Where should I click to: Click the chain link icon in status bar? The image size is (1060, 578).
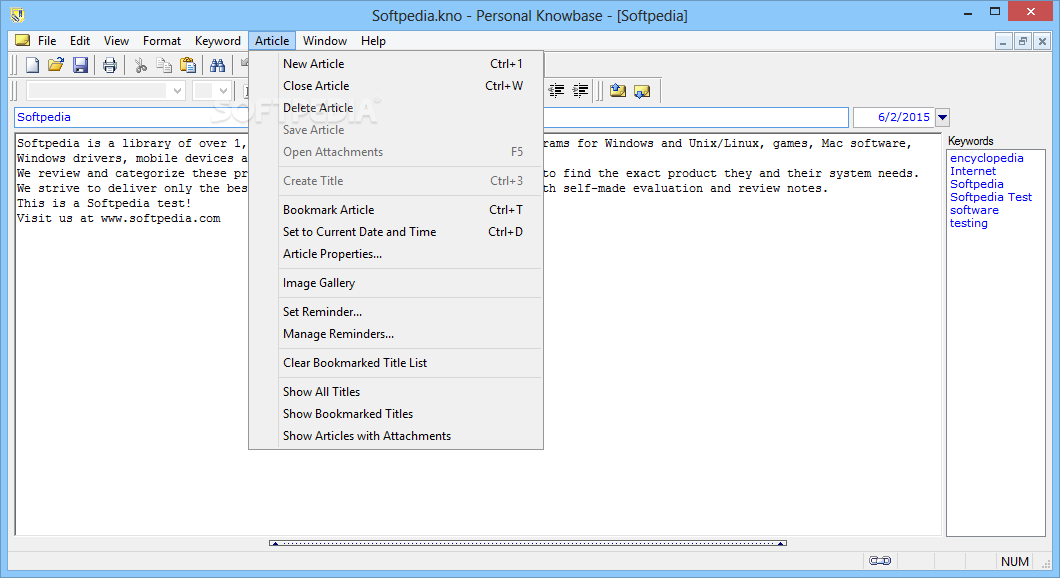[880, 560]
